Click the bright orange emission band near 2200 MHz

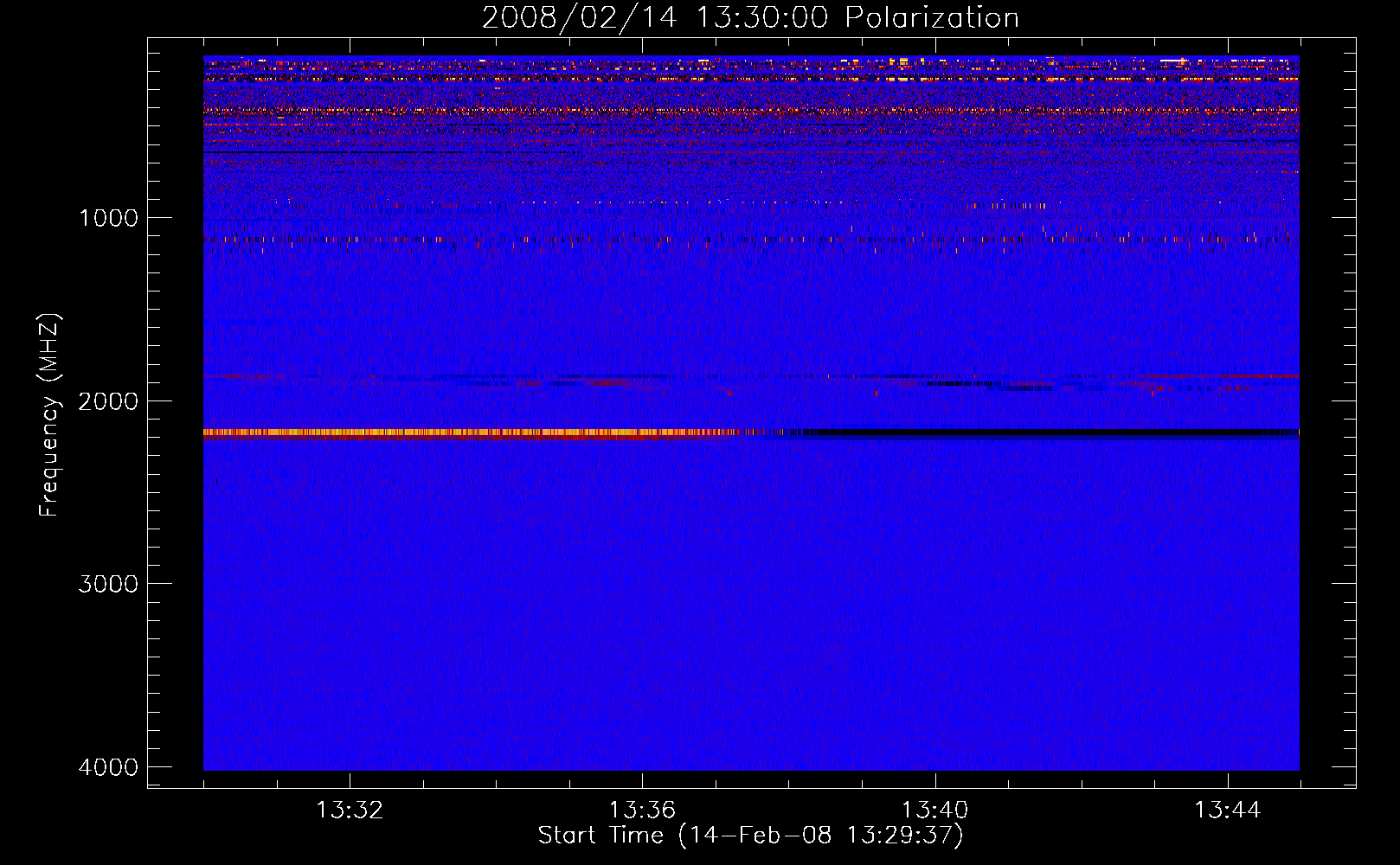coord(472,433)
